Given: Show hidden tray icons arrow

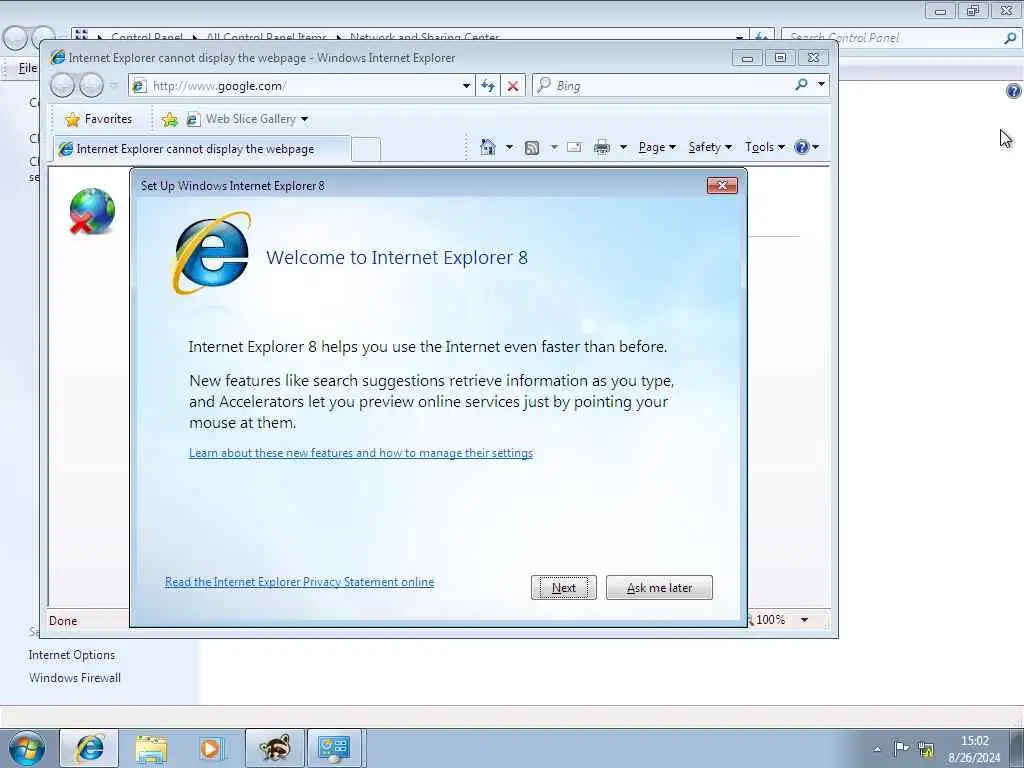Looking at the screenshot, I should click(x=877, y=749).
